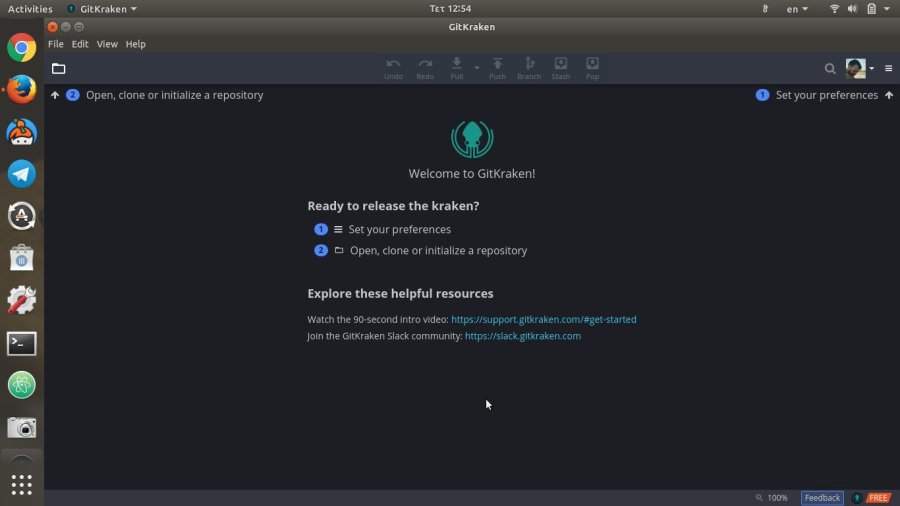900x506 pixels.
Task: Open Atom editor from the dock
Action: point(22,385)
